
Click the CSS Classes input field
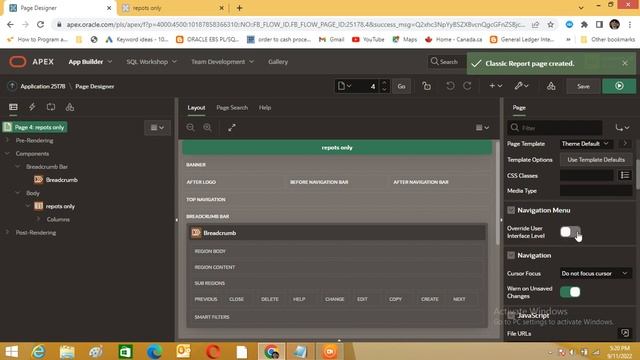pos(587,176)
